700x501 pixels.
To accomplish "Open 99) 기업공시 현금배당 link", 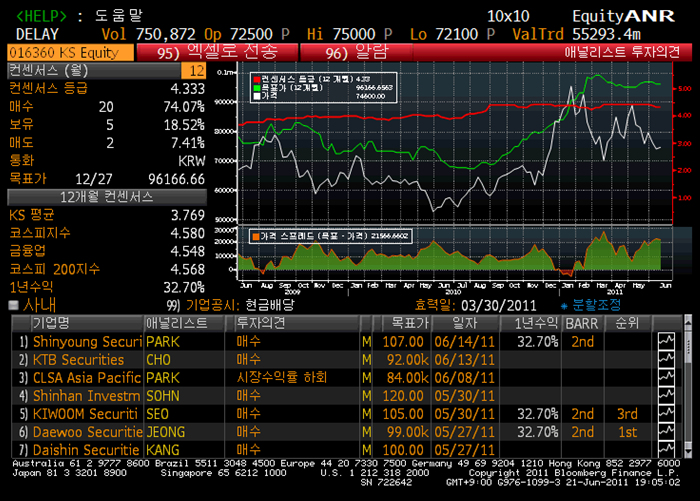I will tap(230, 305).
